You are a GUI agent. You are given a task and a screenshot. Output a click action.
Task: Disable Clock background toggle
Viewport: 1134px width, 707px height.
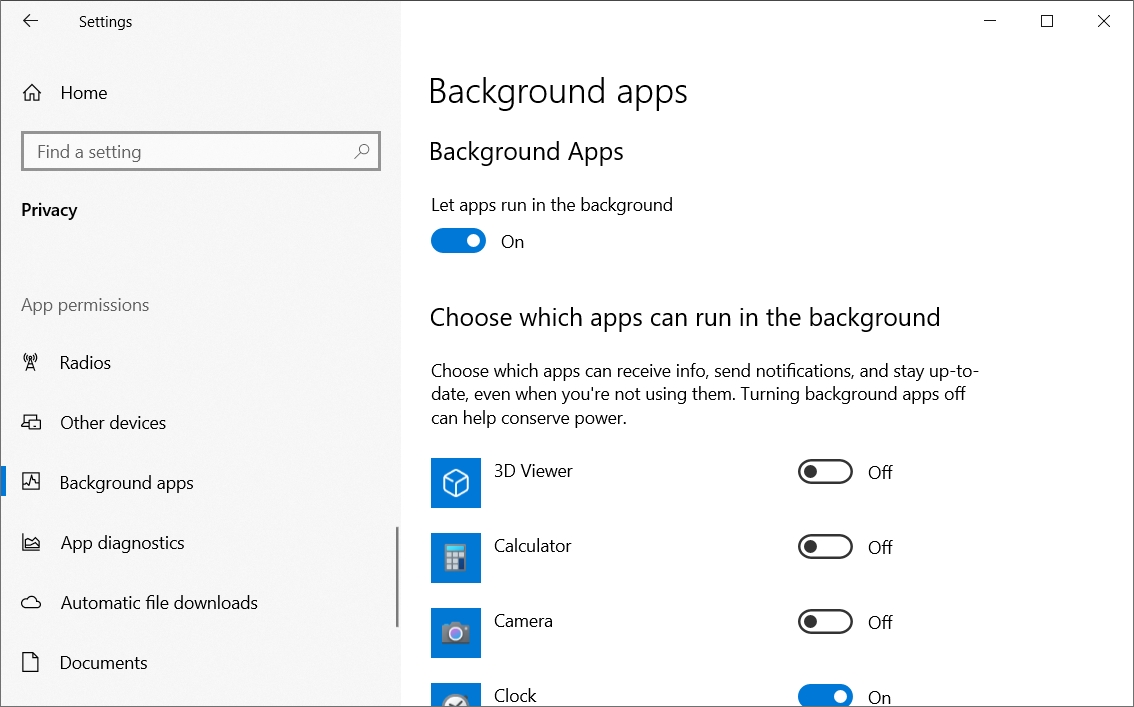click(825, 695)
